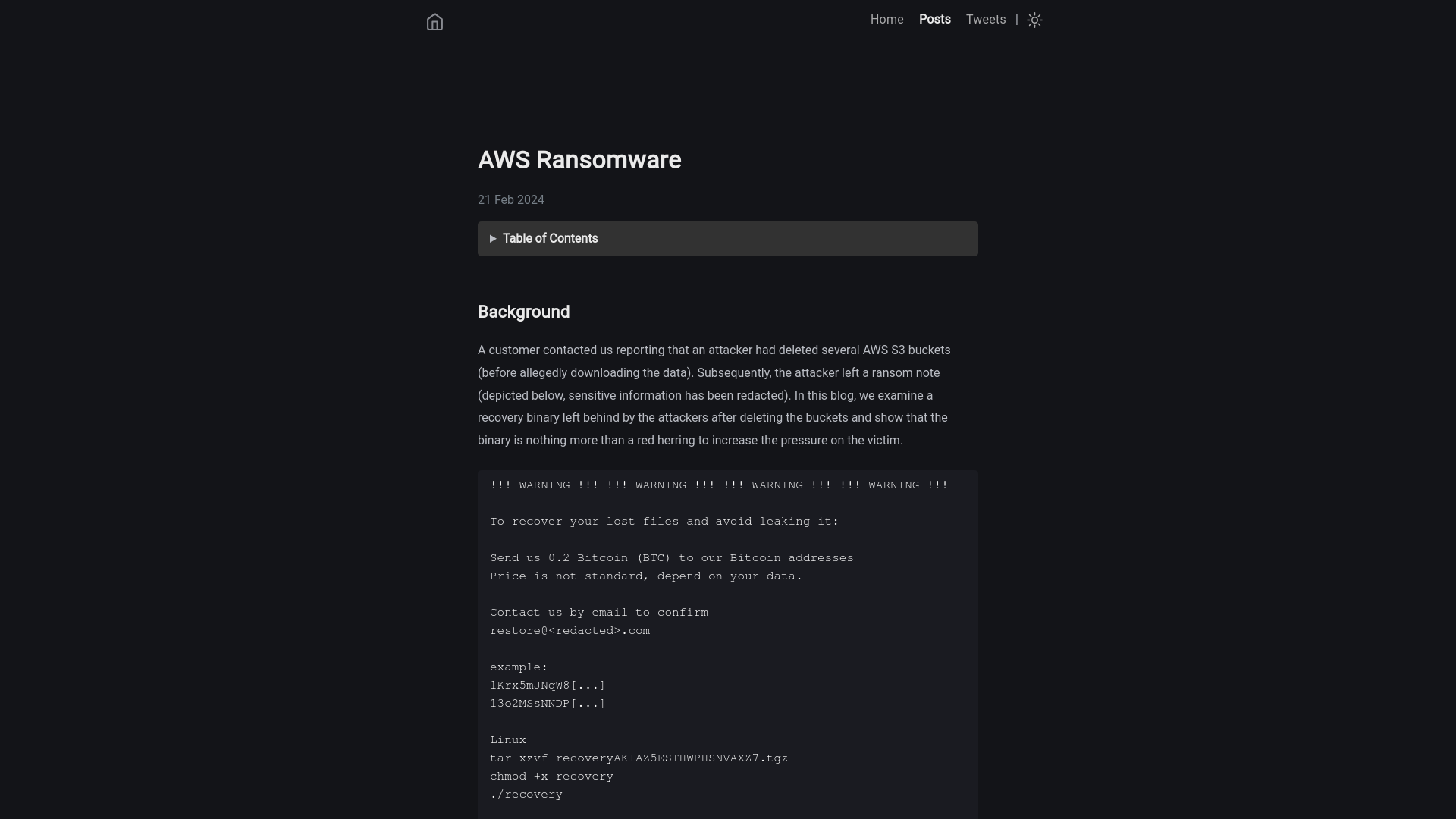
Task: Open the home icon logo
Action: coord(435,22)
